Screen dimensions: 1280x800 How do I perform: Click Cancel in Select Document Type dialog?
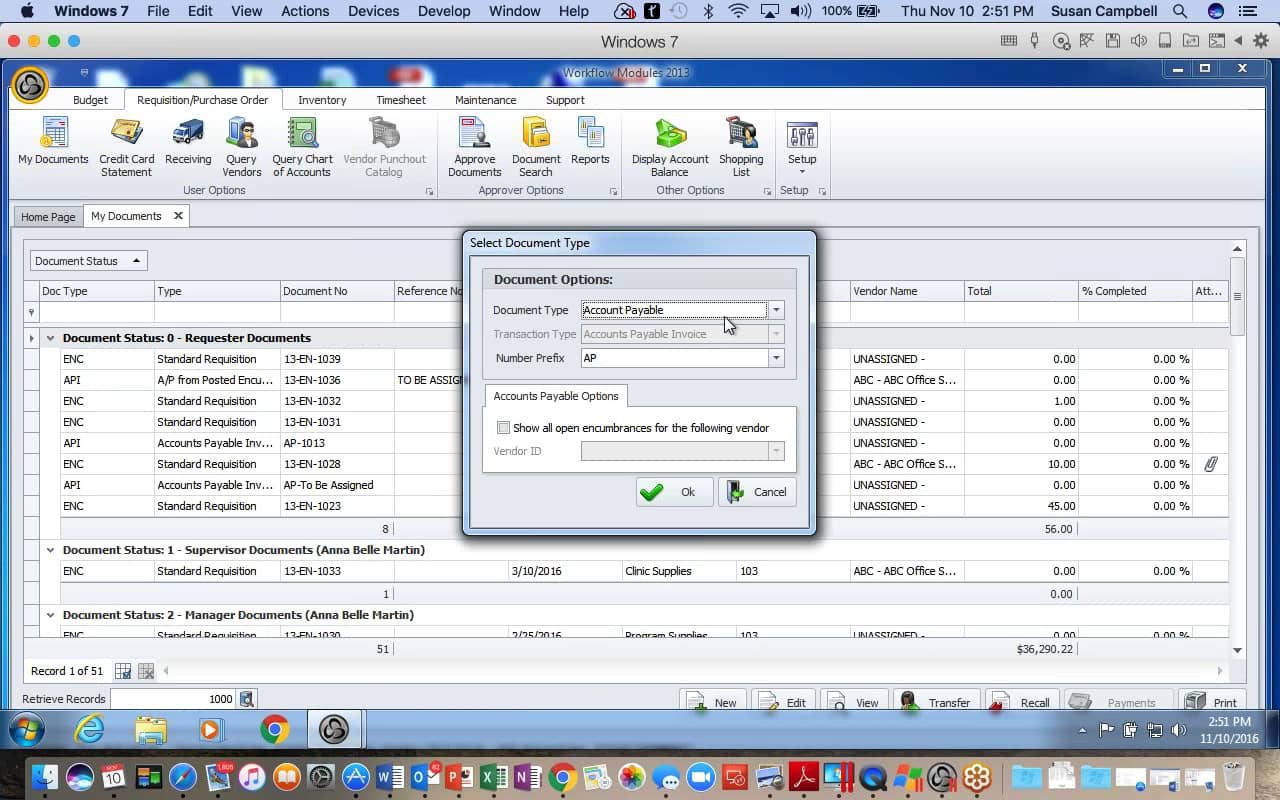pos(757,492)
